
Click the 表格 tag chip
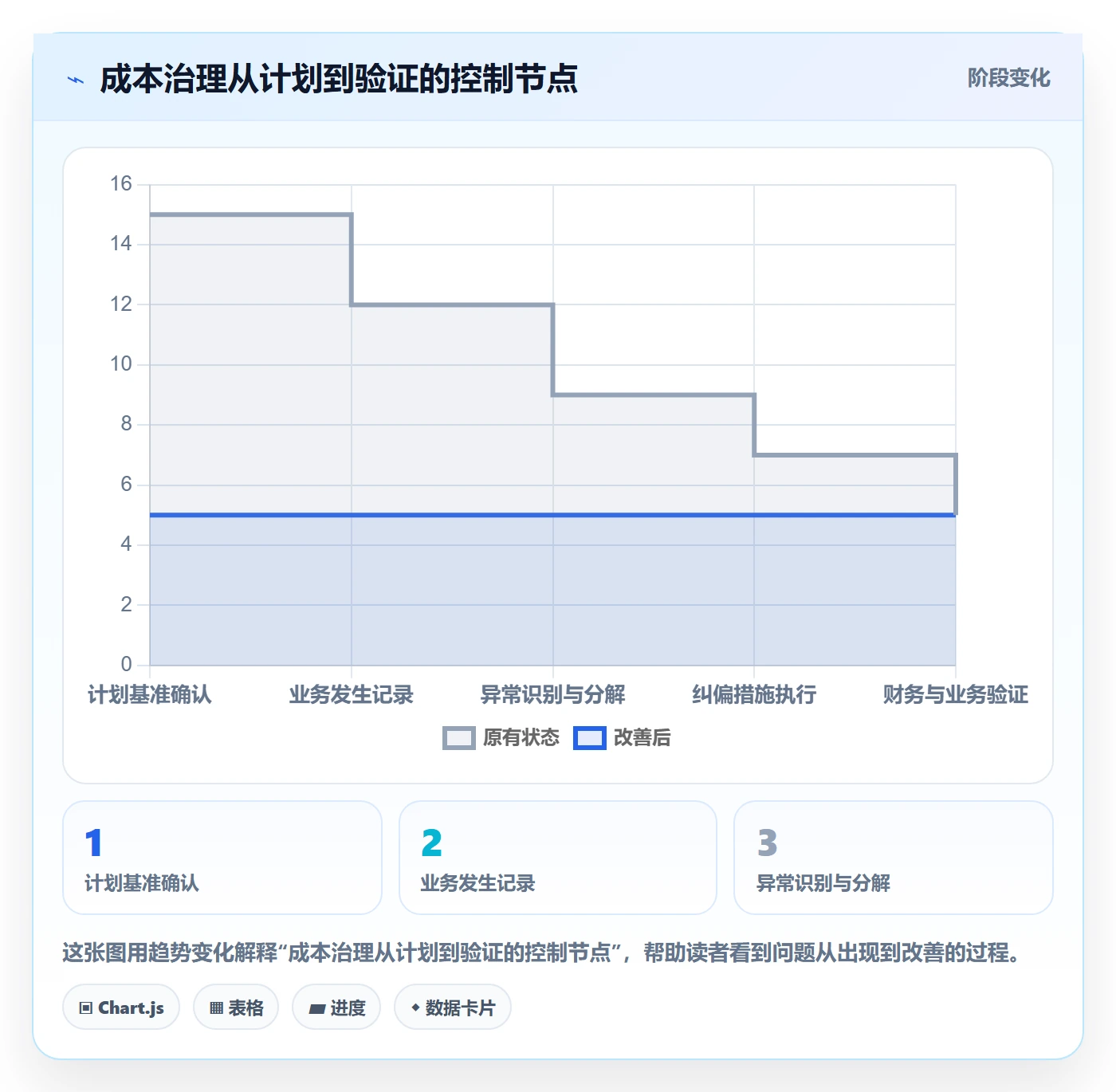[x=236, y=1008]
